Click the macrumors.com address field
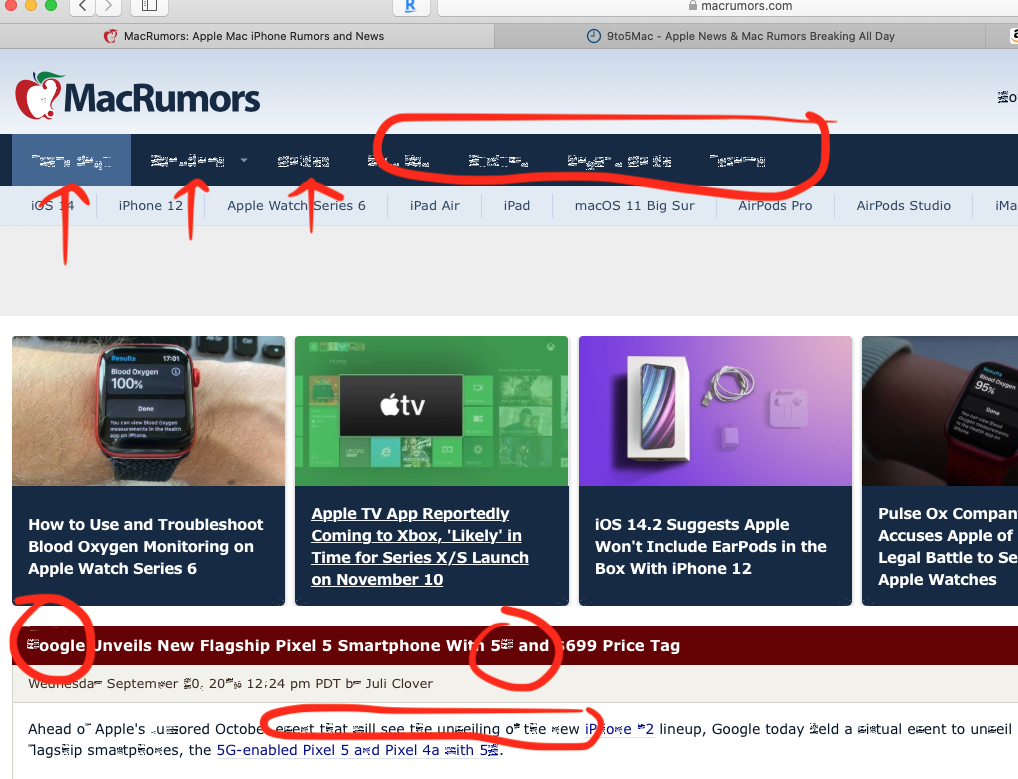Image resolution: width=1018 pixels, height=779 pixels. click(x=728, y=6)
